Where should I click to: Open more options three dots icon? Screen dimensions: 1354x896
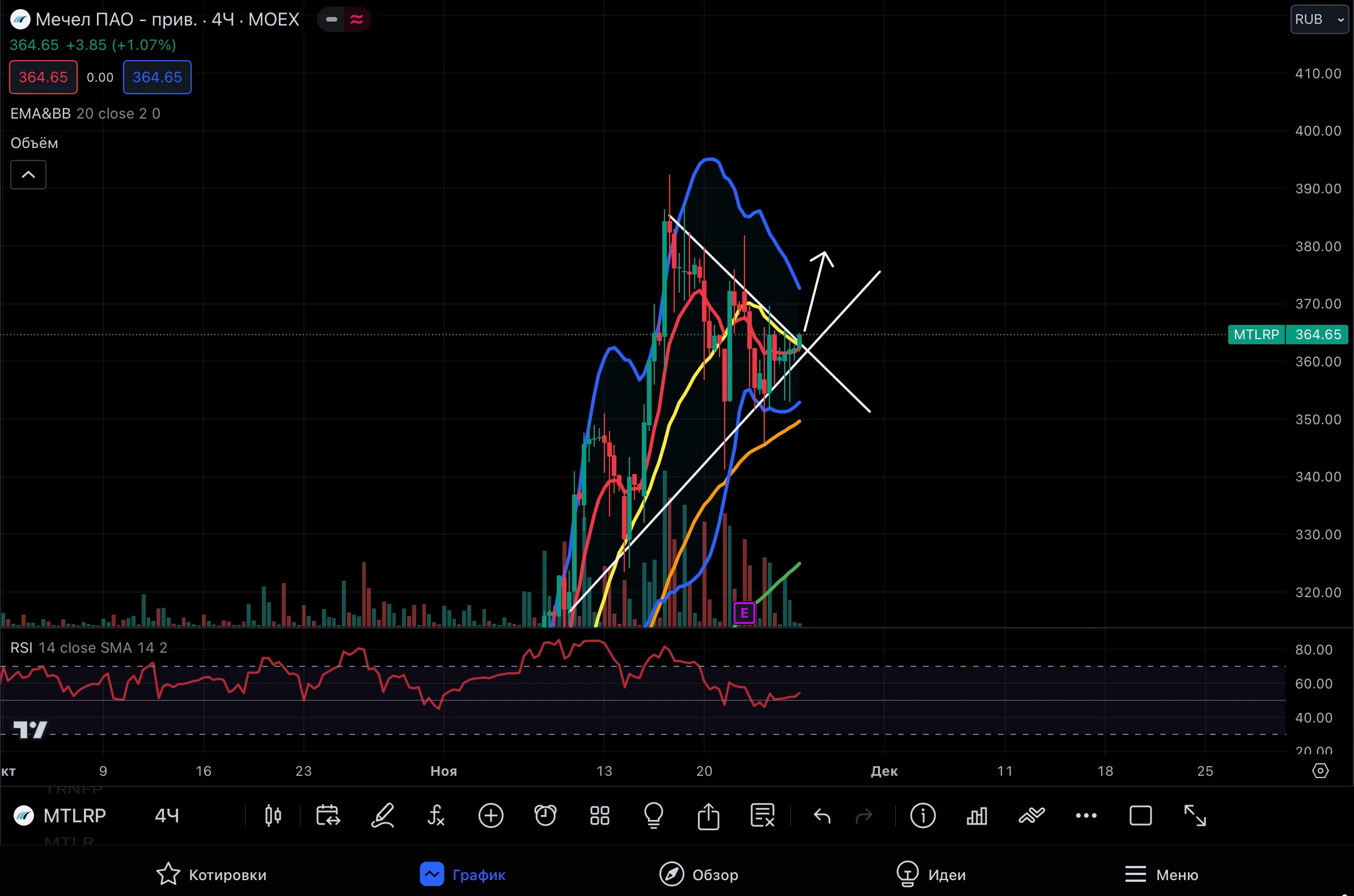pyautogui.click(x=1086, y=815)
